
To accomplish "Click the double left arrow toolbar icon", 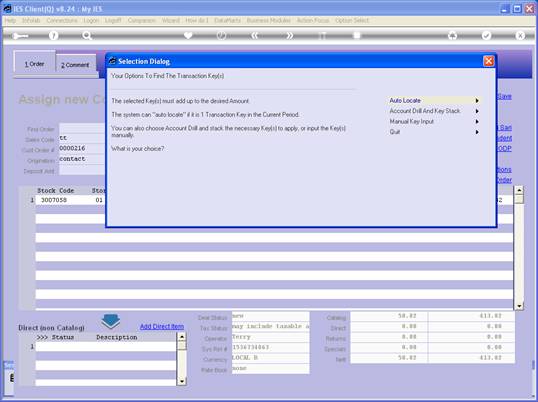I will [255, 35].
